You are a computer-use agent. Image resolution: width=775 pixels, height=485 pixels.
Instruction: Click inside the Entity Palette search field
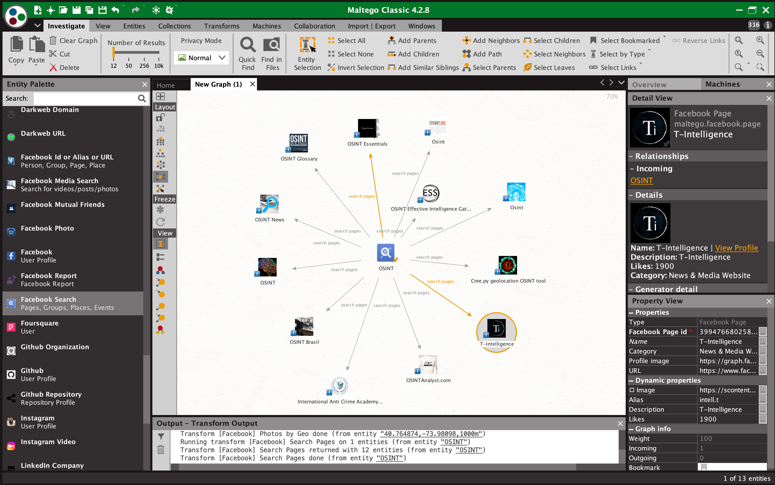pos(85,98)
